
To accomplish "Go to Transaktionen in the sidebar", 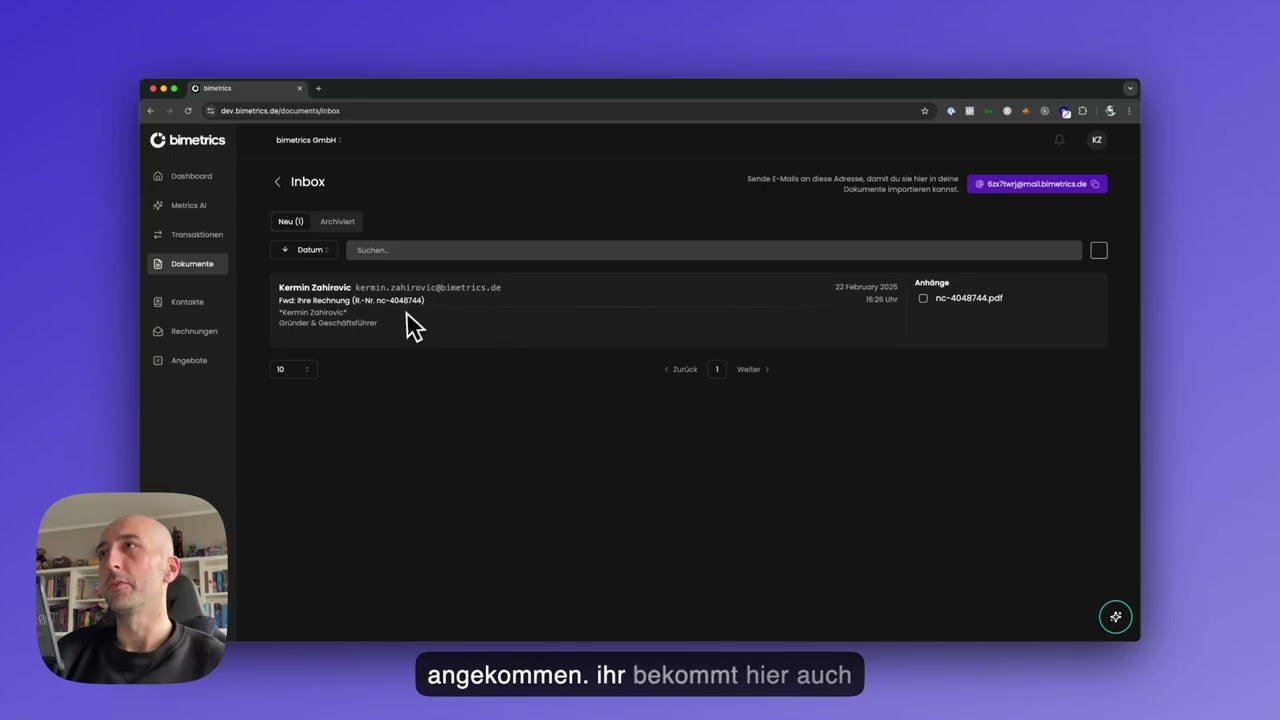I will tap(186, 234).
